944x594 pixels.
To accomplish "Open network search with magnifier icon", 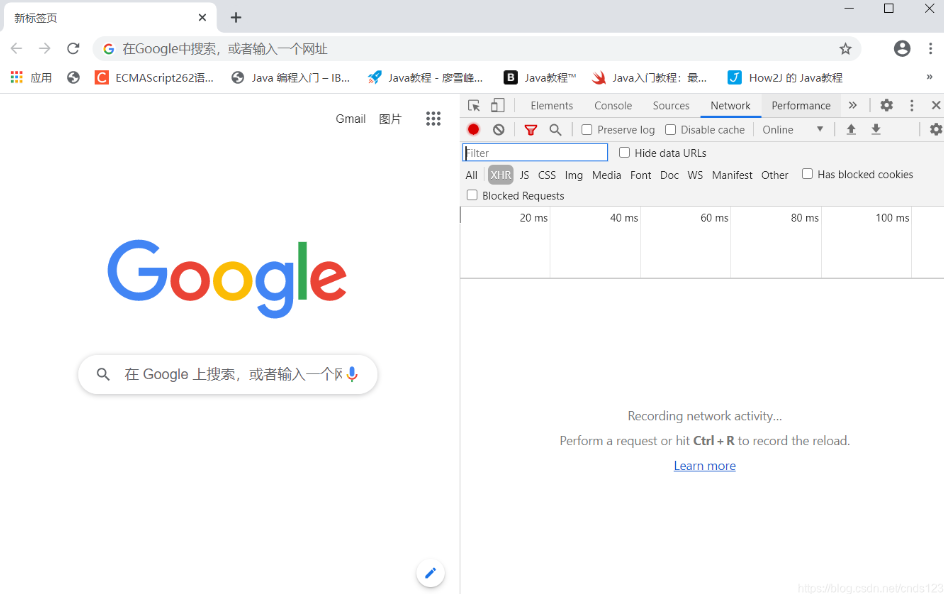I will 555,129.
